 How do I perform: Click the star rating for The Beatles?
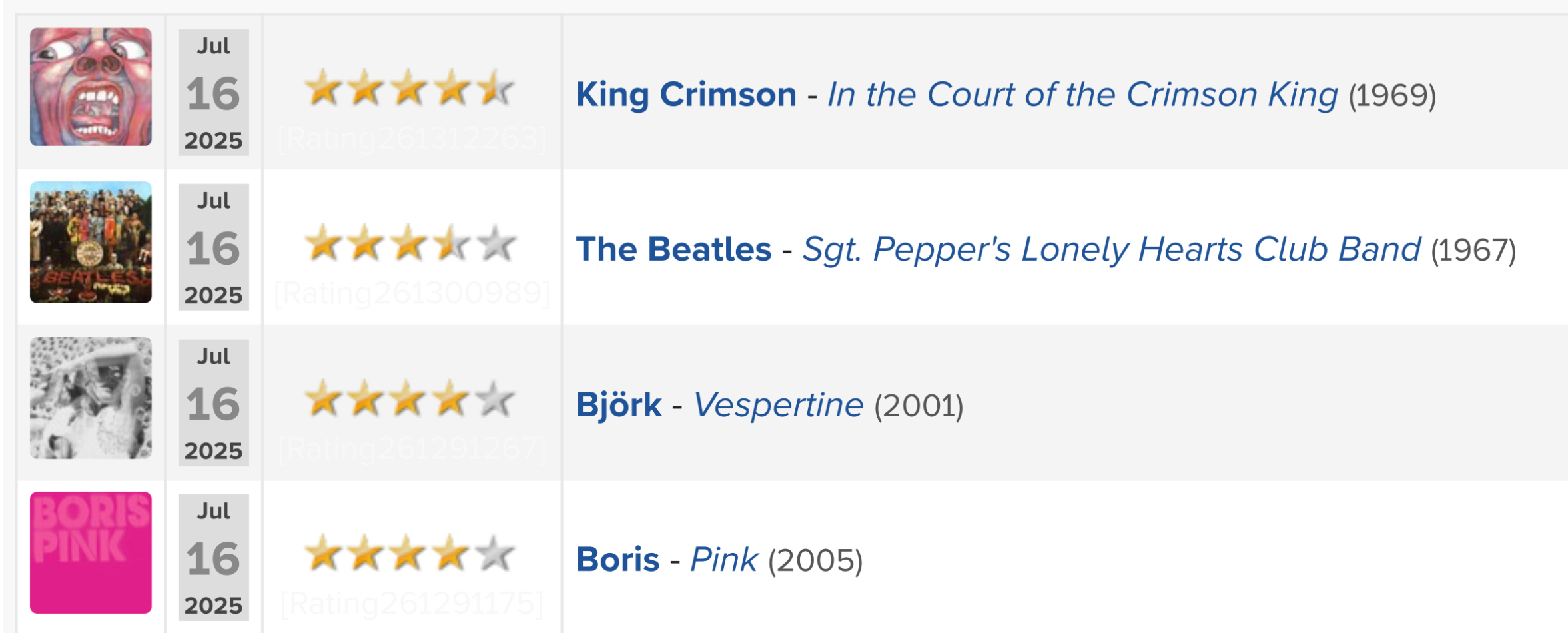click(x=410, y=243)
